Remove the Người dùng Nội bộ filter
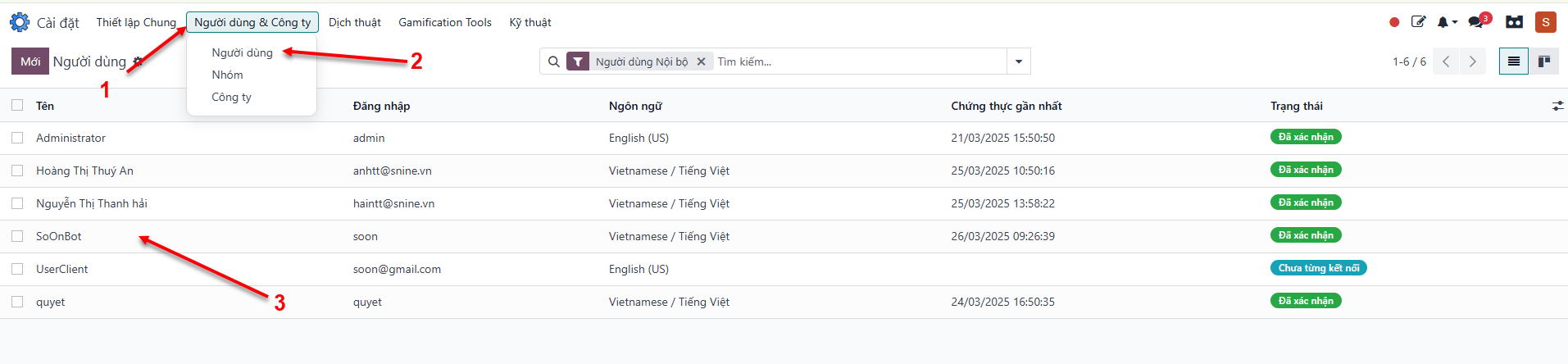1568x364 pixels. (701, 61)
